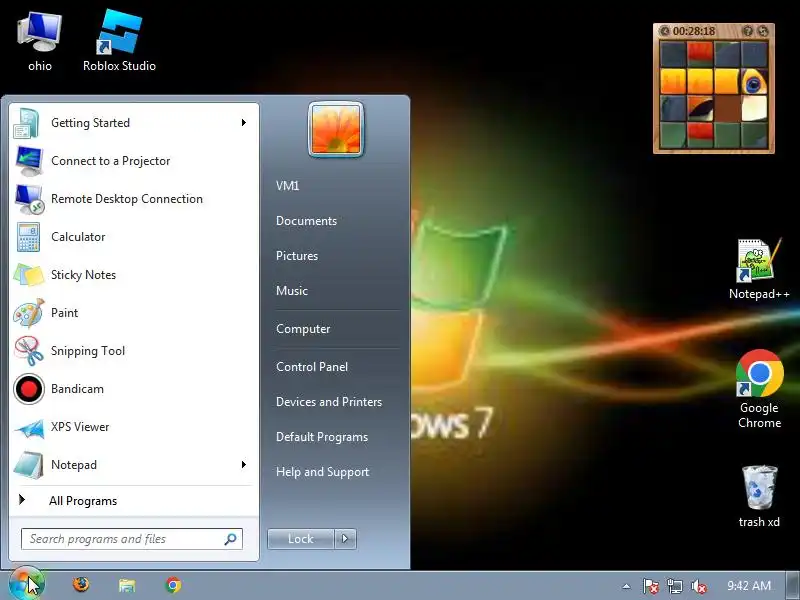This screenshot has height=600, width=800.
Task: Open Control Panel
Action: pos(312,367)
